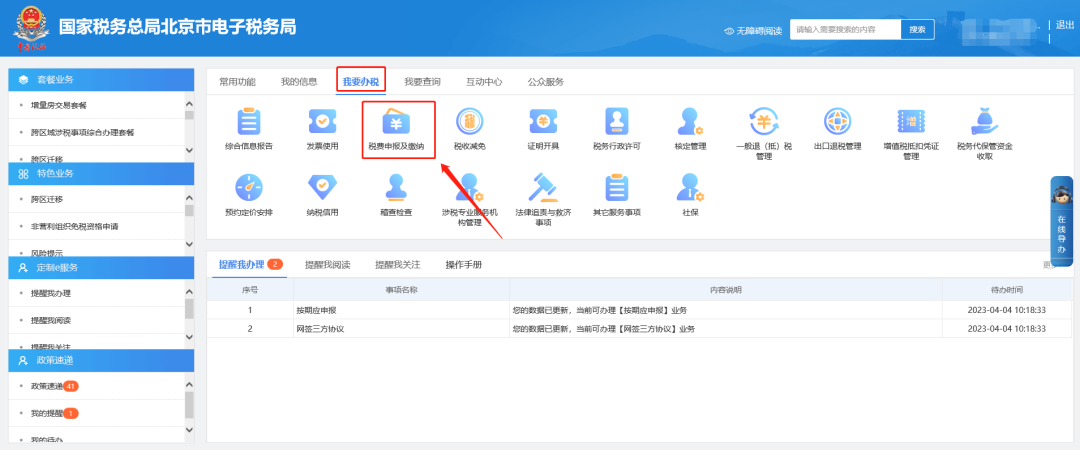Screen dimensions: 1080x450
Task: Open 社保 icon
Action: [690, 187]
